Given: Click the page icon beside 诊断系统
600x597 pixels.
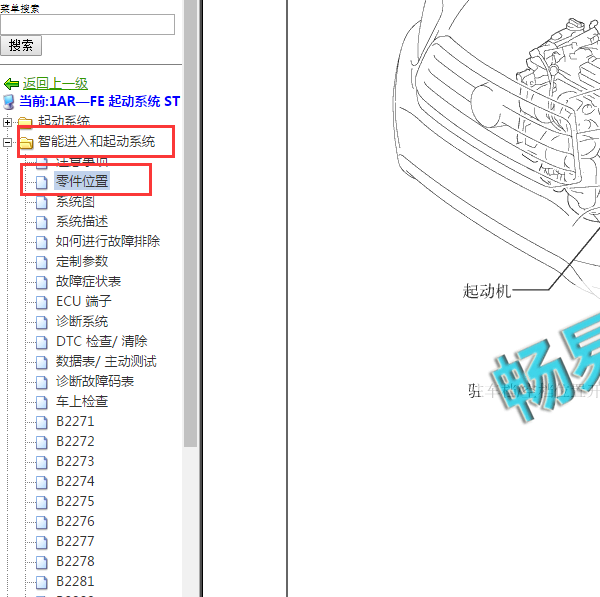Looking at the screenshot, I should [42, 322].
